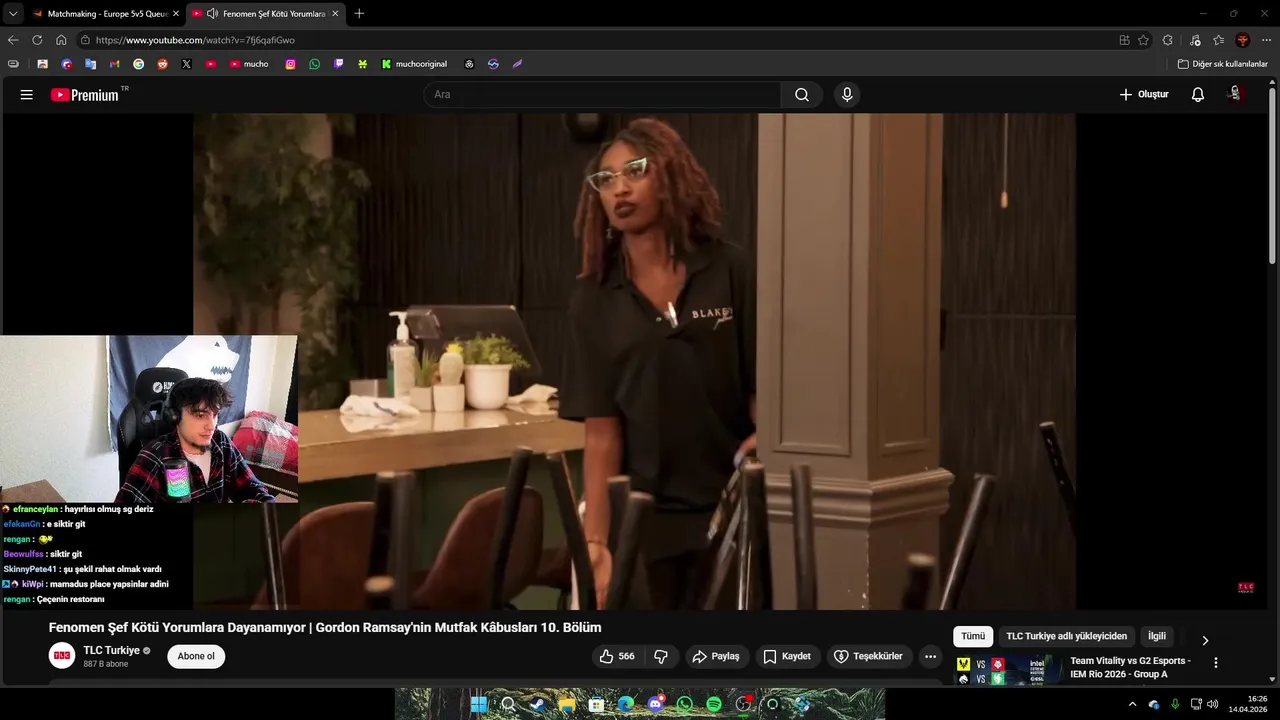
Task: Click the streamer webcam overlay
Action: (x=149, y=418)
